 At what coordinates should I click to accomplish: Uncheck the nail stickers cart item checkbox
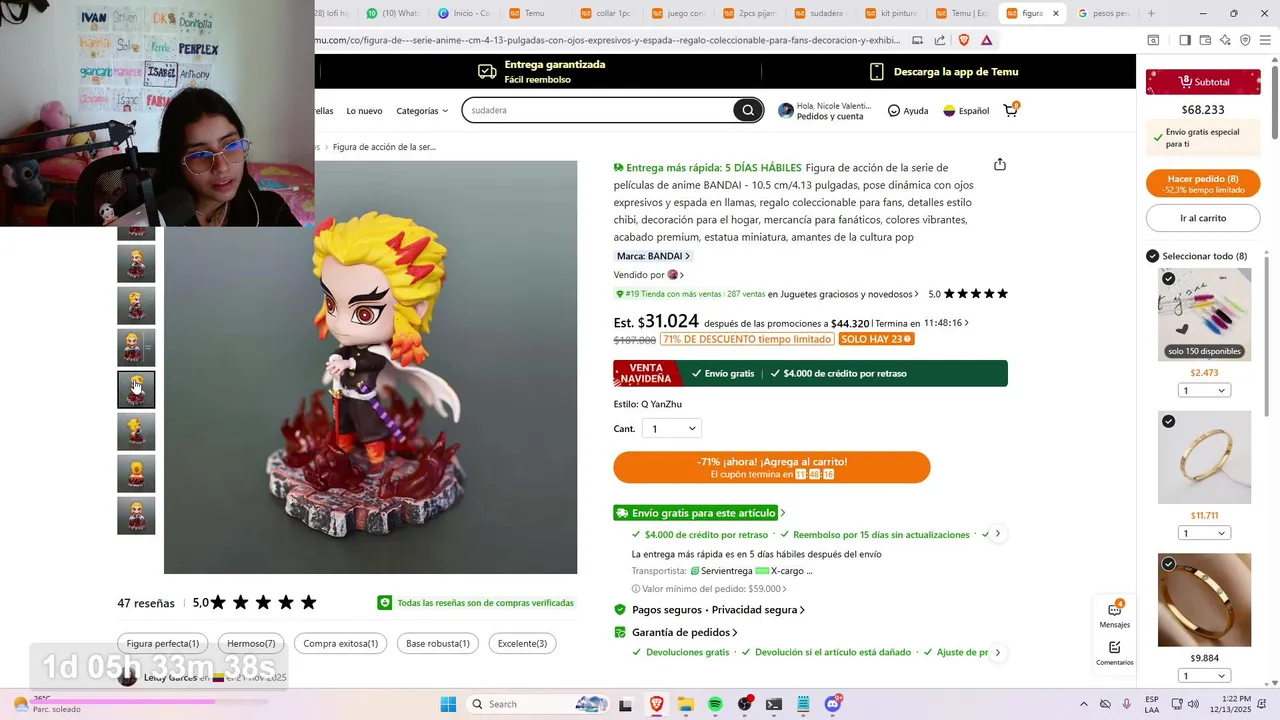pyautogui.click(x=1168, y=279)
